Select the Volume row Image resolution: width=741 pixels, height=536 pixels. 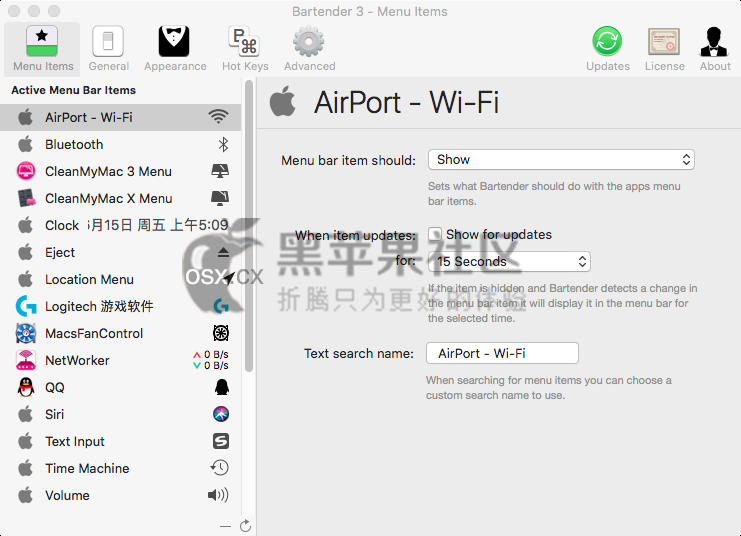pyautogui.click(x=121, y=494)
